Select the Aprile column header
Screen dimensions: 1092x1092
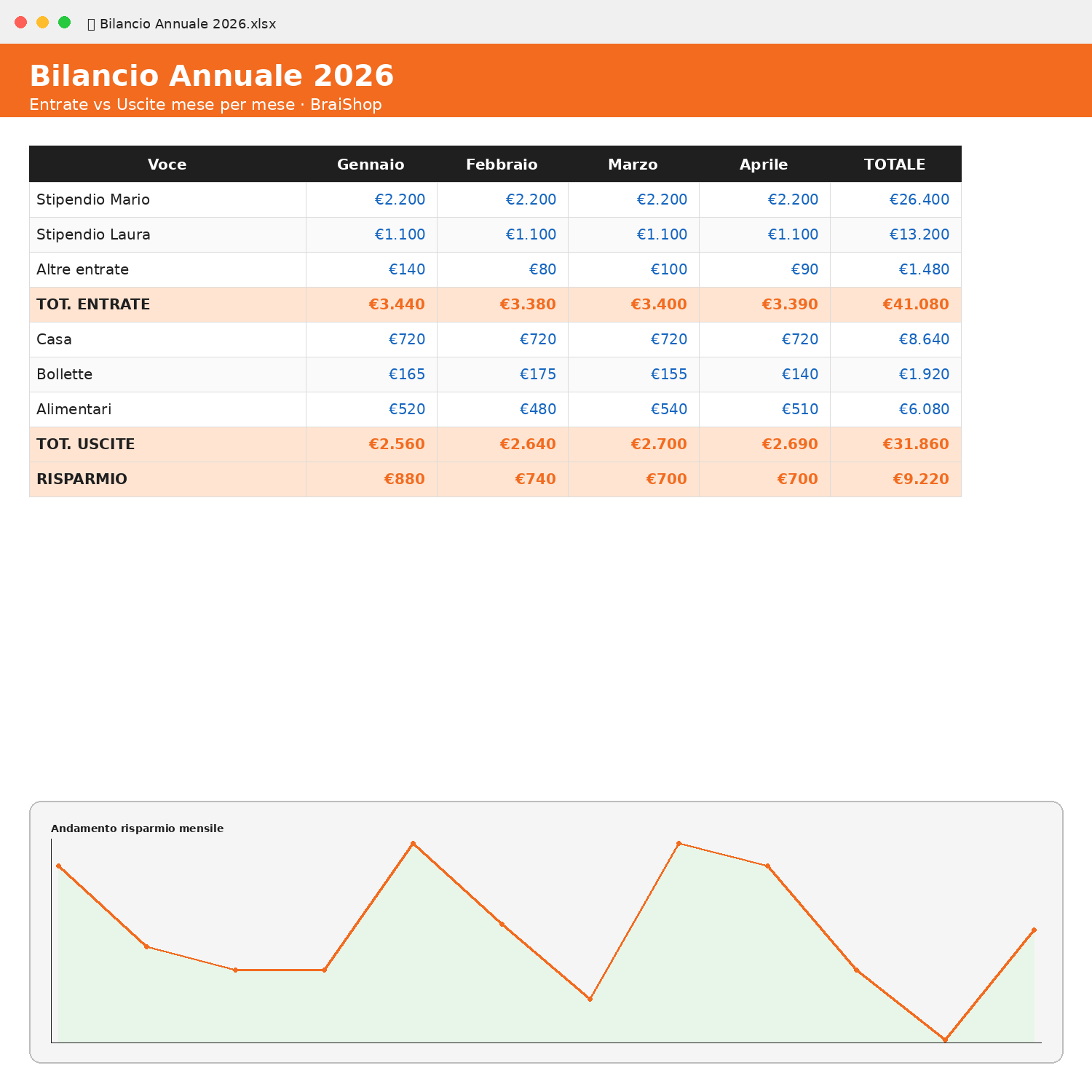pos(764,164)
